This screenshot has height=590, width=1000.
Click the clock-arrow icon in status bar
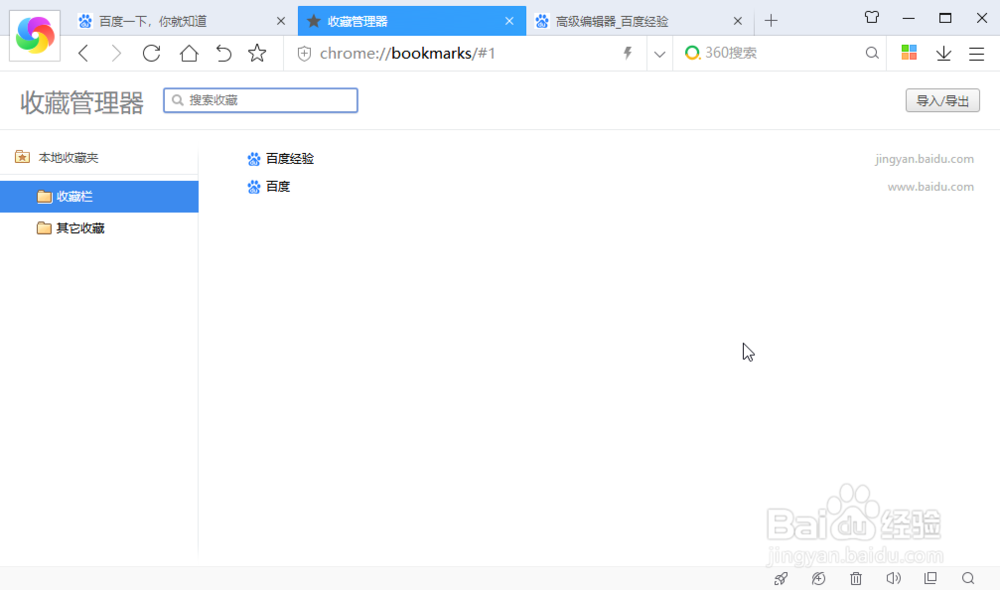click(818, 579)
